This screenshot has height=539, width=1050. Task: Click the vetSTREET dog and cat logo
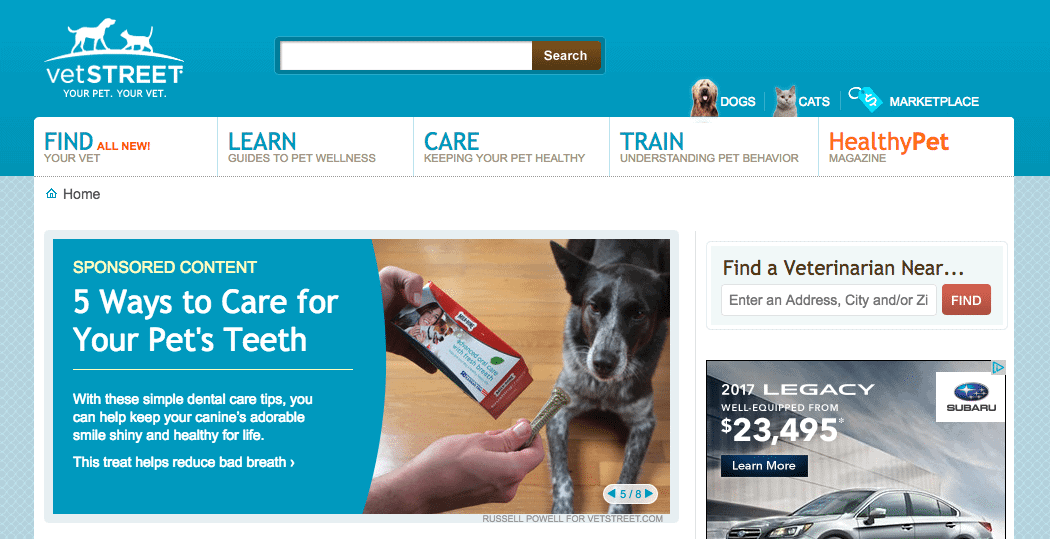coord(114,58)
